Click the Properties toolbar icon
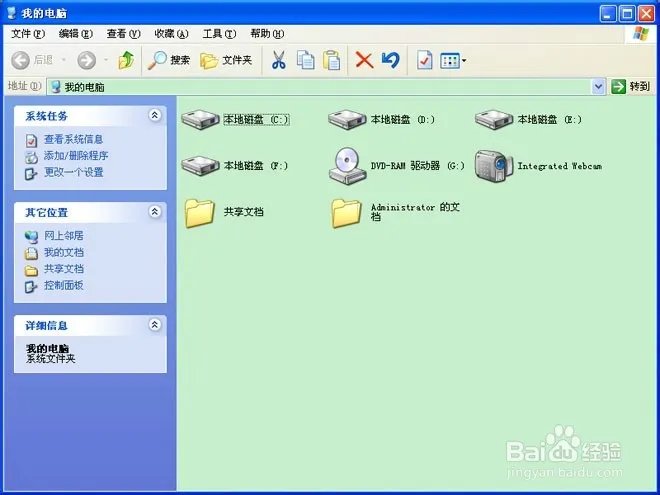This screenshot has height=495, width=660. pyautogui.click(x=424, y=60)
